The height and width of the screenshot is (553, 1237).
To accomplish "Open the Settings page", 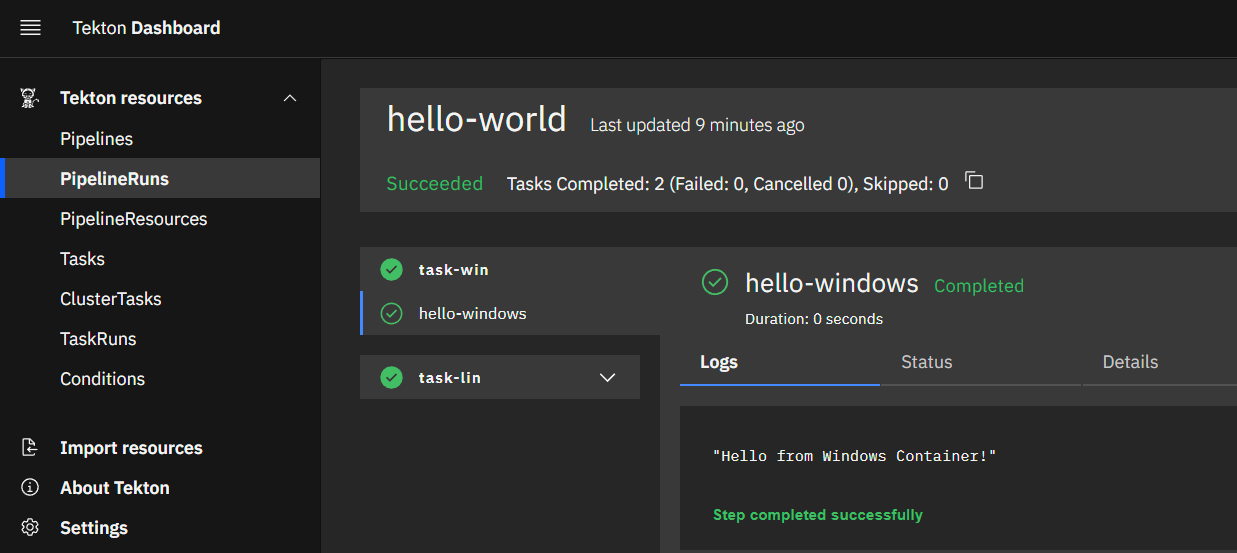I will click(160, 528).
